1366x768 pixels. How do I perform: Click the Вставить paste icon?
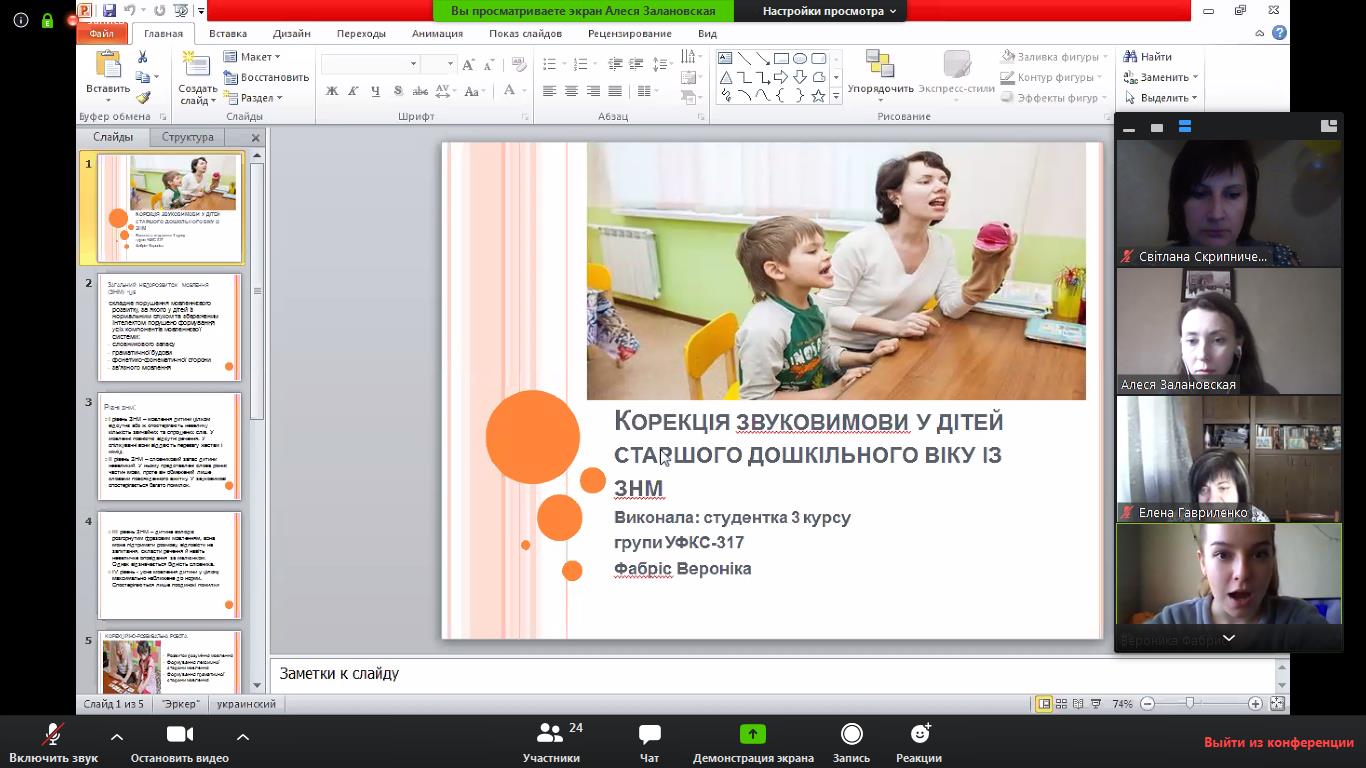click(x=107, y=66)
